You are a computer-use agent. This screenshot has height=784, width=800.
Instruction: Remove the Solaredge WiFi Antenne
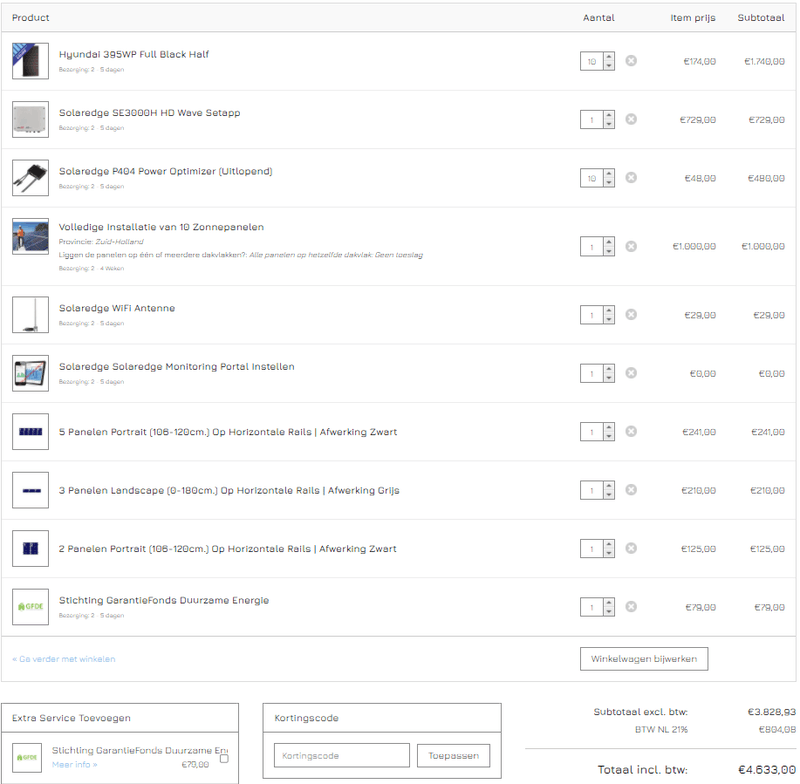point(631,314)
